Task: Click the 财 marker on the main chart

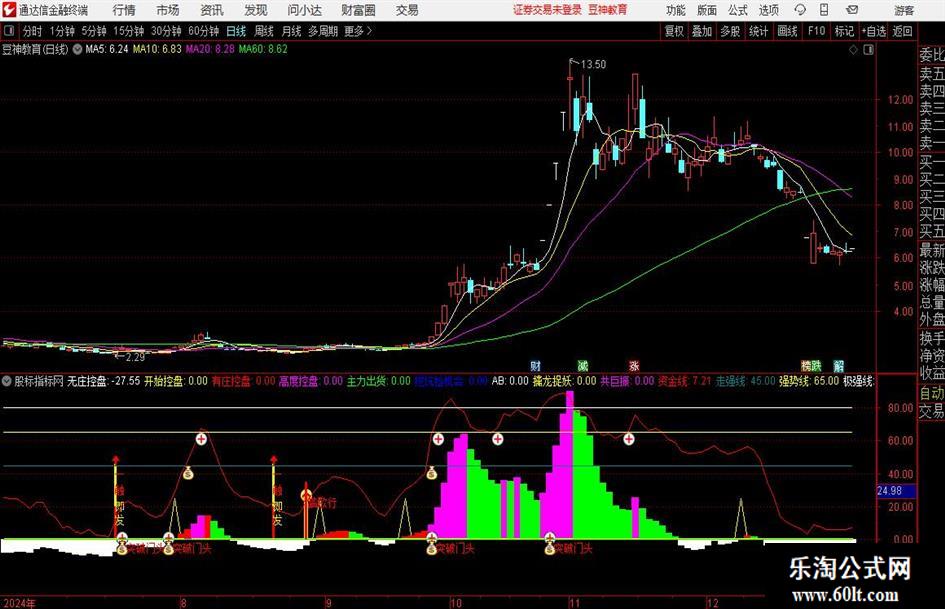Action: (x=535, y=366)
